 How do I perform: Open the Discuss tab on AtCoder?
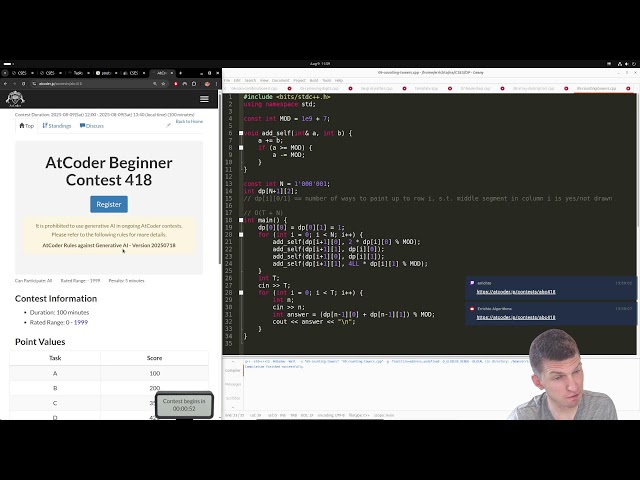[92, 126]
